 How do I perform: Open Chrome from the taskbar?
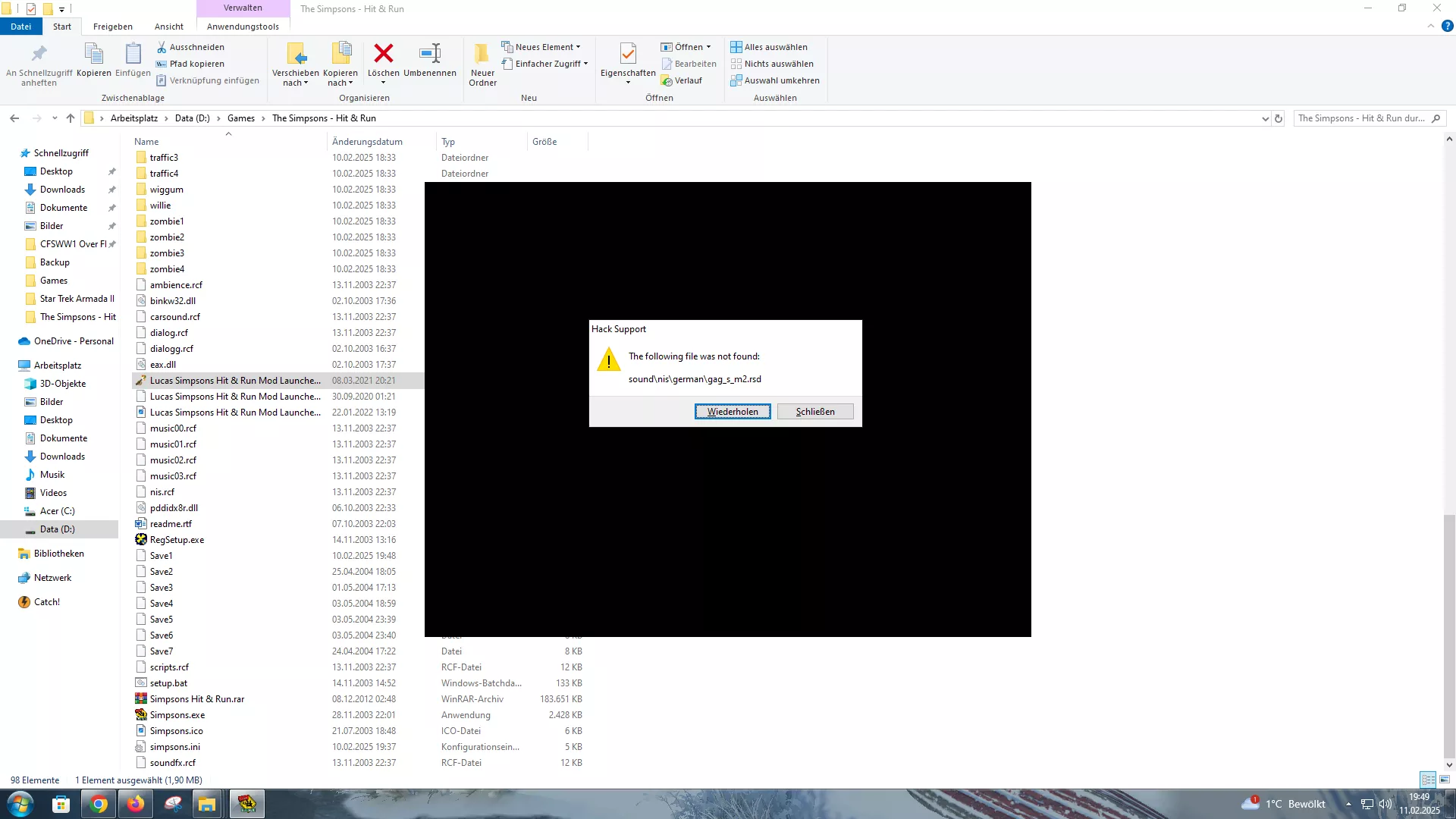(99, 804)
